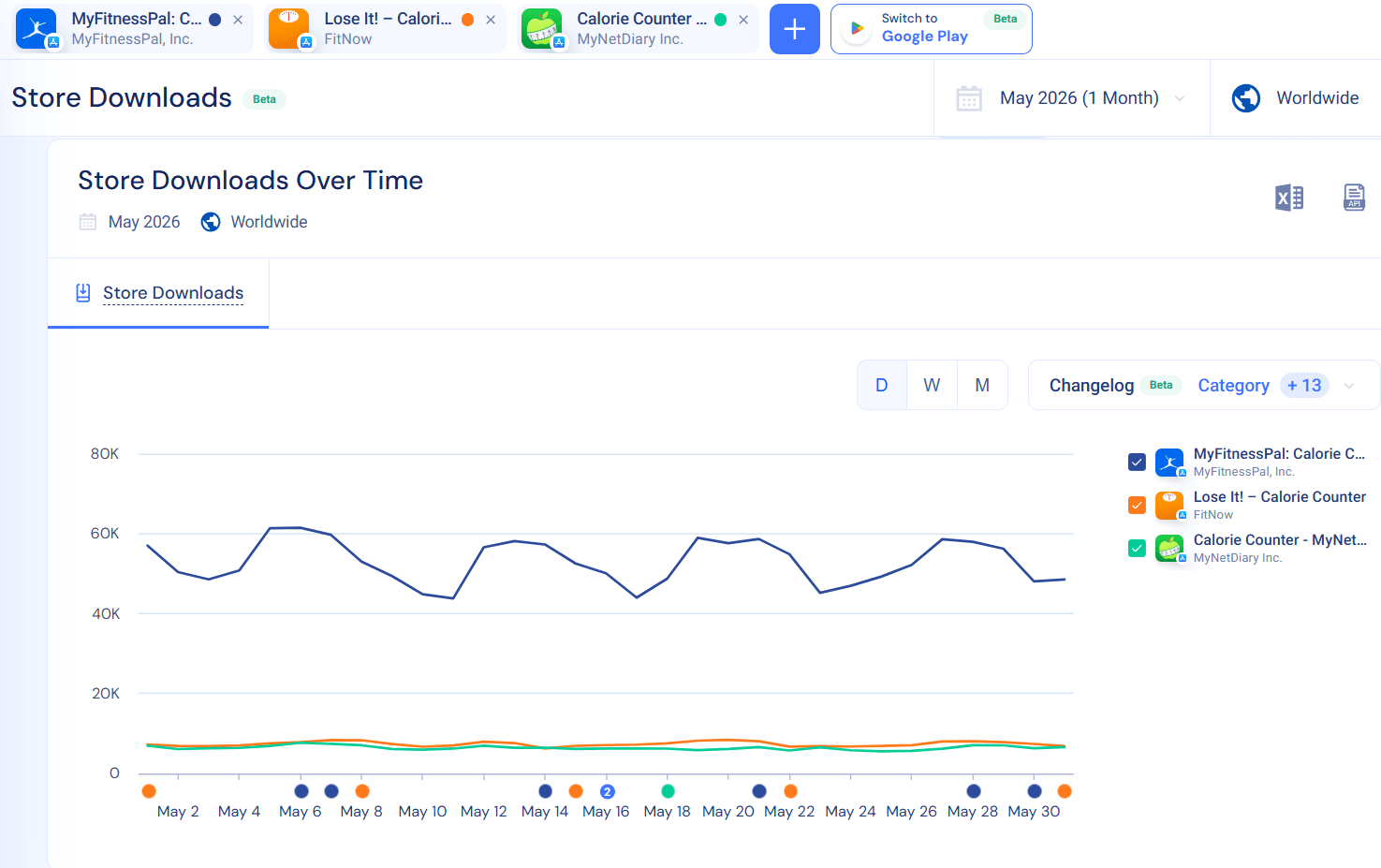1381x868 pixels.
Task: Click the FitNow developer name in the top chip
Action: 348,39
